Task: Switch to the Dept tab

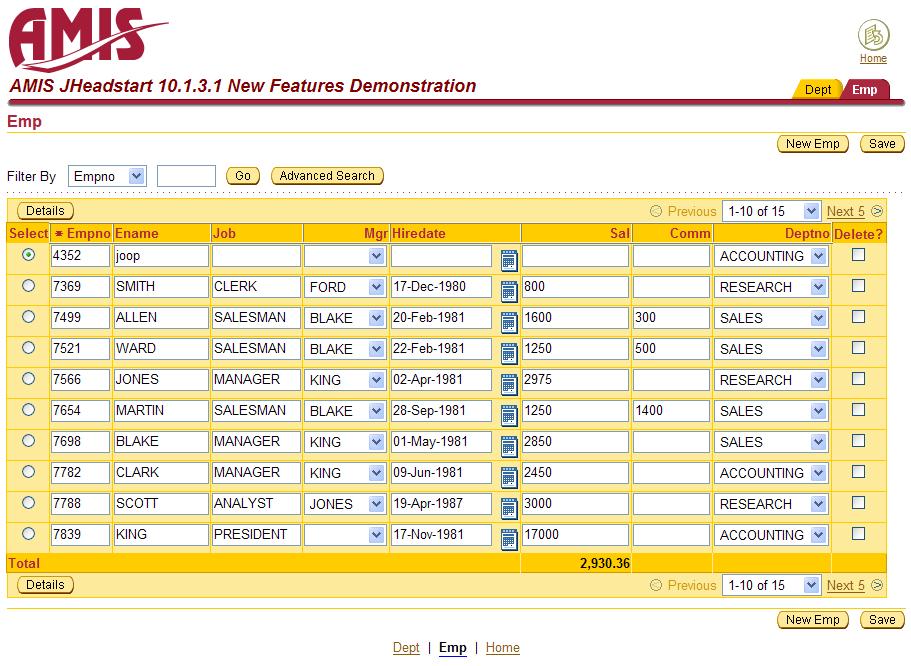Action: (817, 90)
